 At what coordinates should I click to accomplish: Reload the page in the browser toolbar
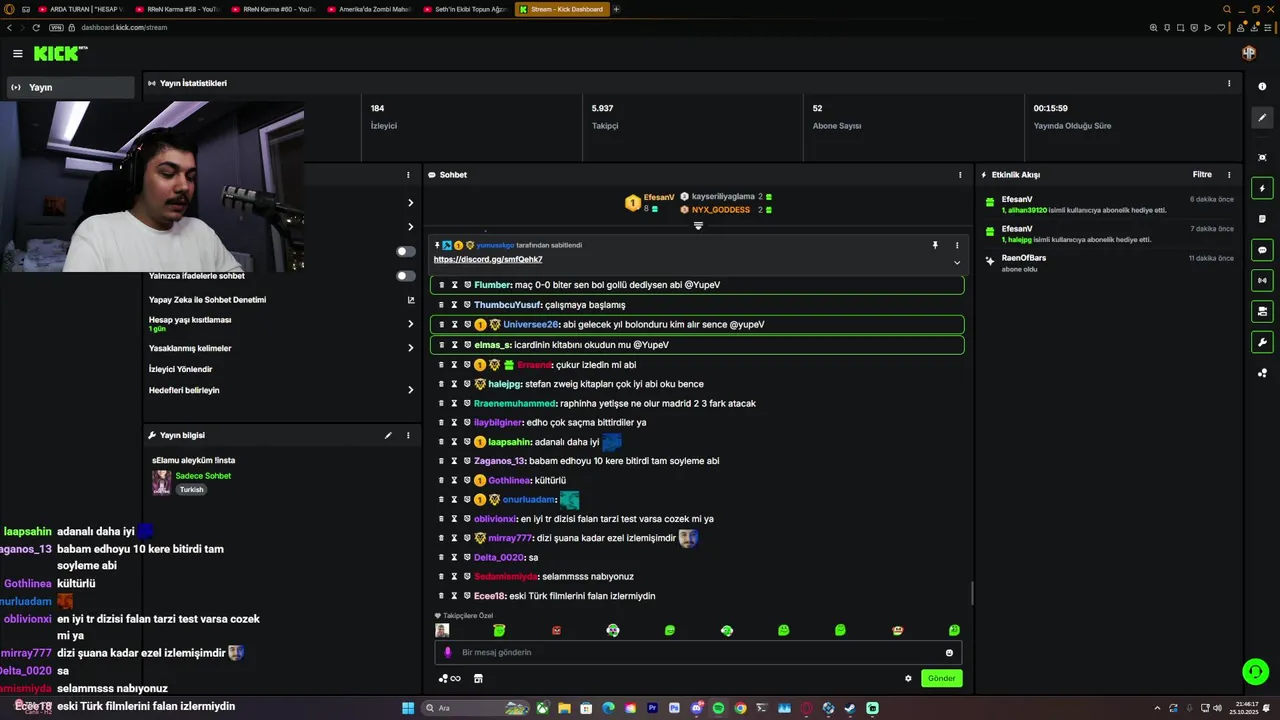37,27
